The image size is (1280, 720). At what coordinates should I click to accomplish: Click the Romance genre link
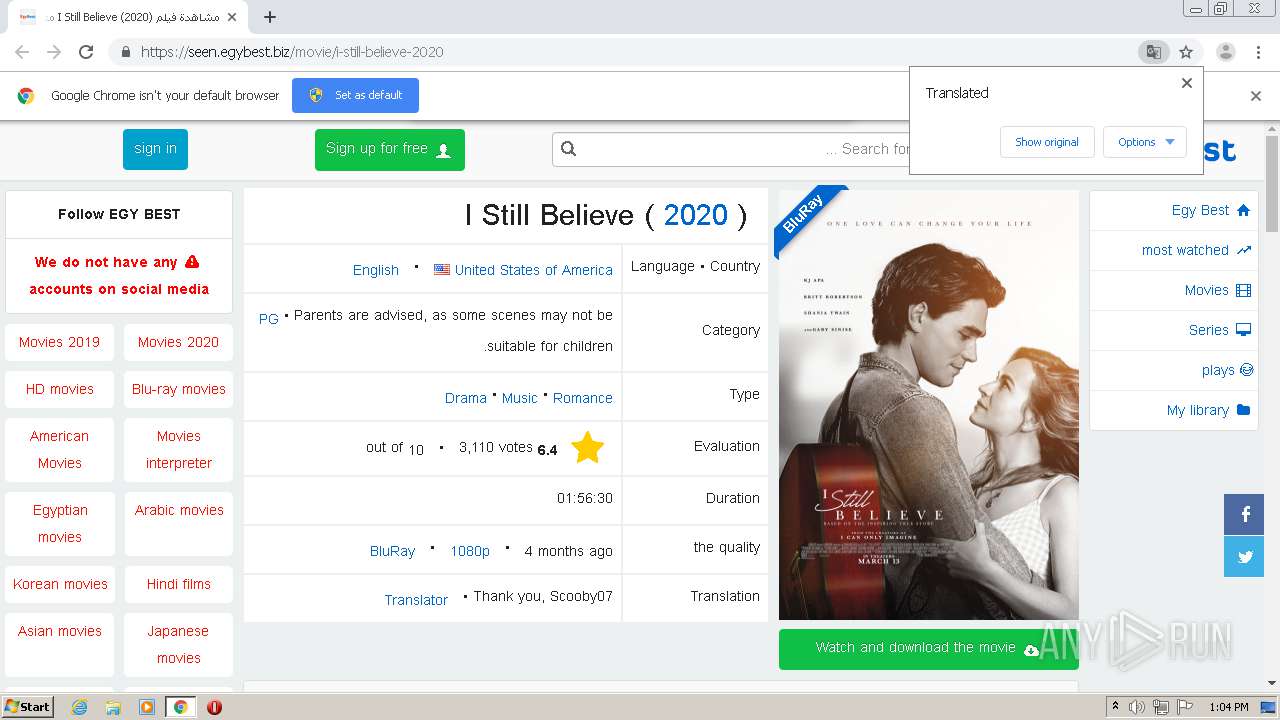(x=583, y=398)
